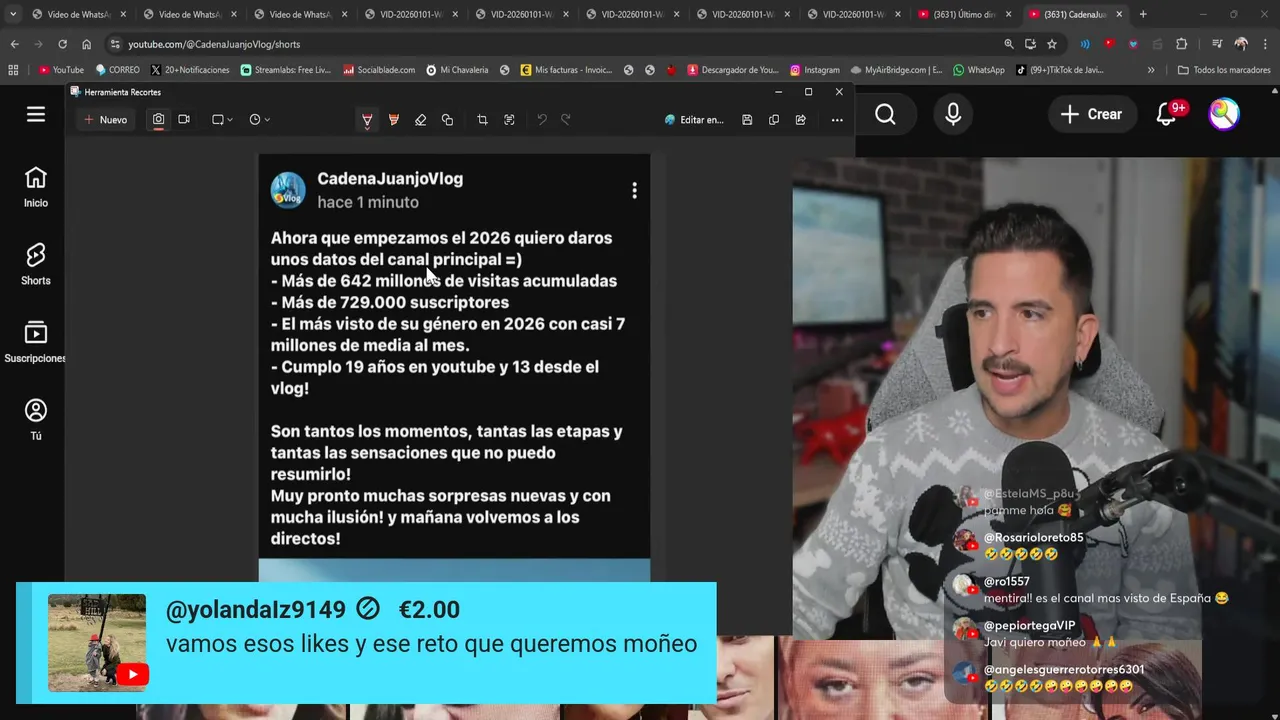Image resolution: width=1280 pixels, height=720 pixels.
Task: Select the highlighter tool
Action: pos(394,119)
